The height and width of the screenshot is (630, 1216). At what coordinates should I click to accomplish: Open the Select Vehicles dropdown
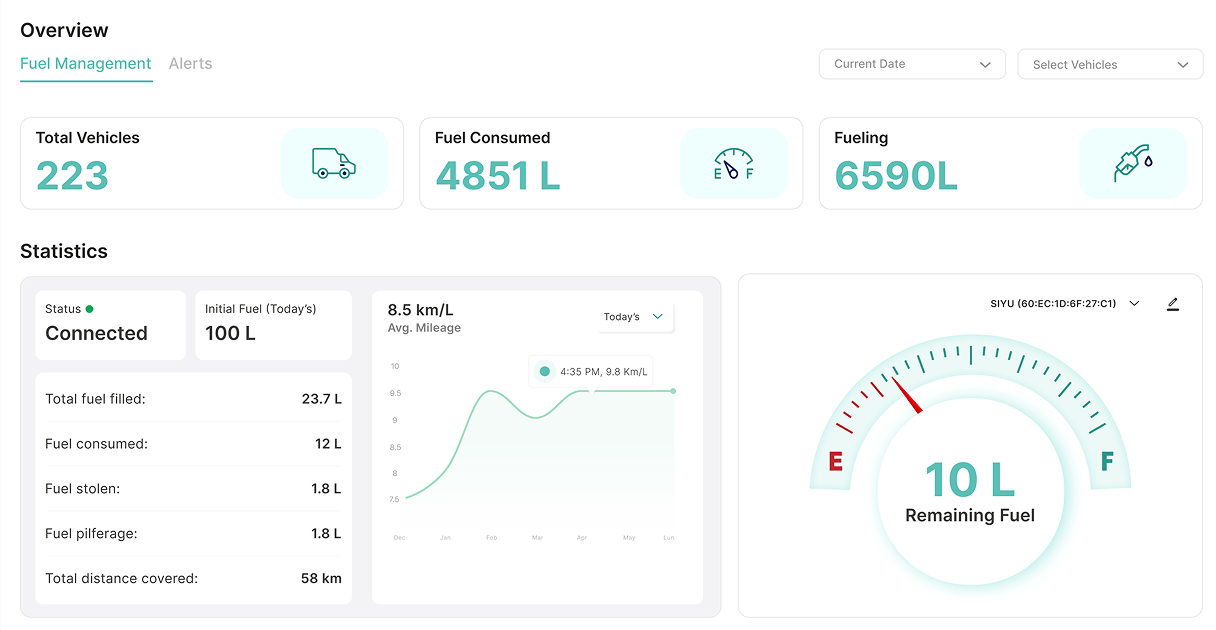[1110, 63]
